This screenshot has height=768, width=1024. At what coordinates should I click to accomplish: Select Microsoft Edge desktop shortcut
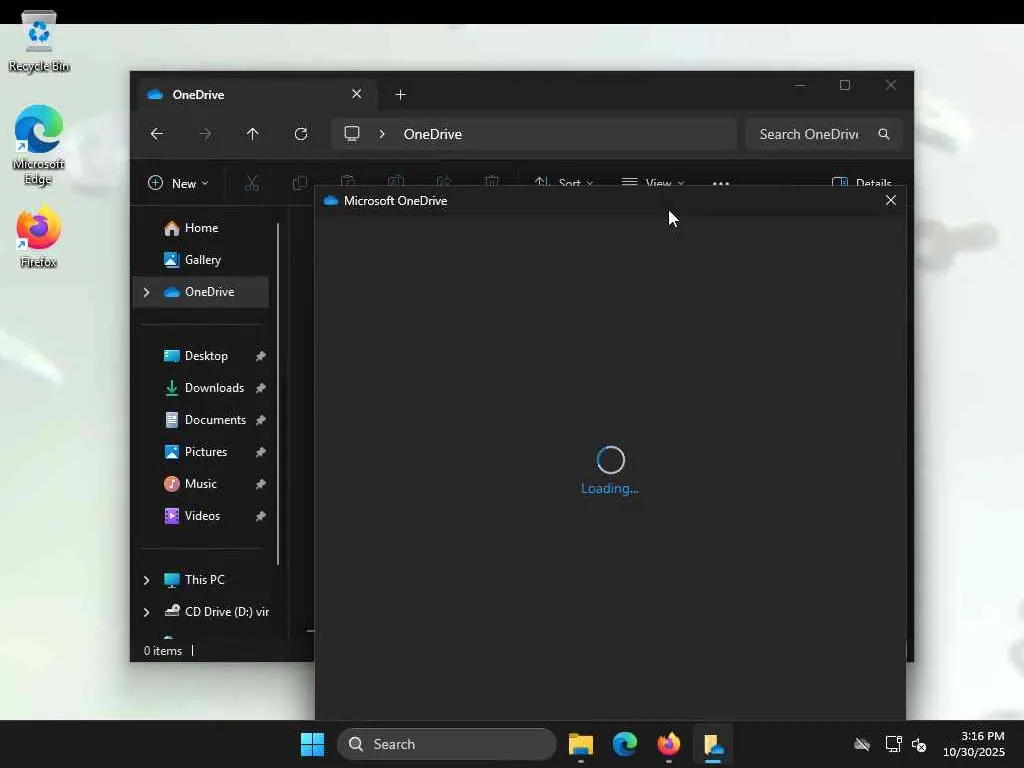pos(39,145)
